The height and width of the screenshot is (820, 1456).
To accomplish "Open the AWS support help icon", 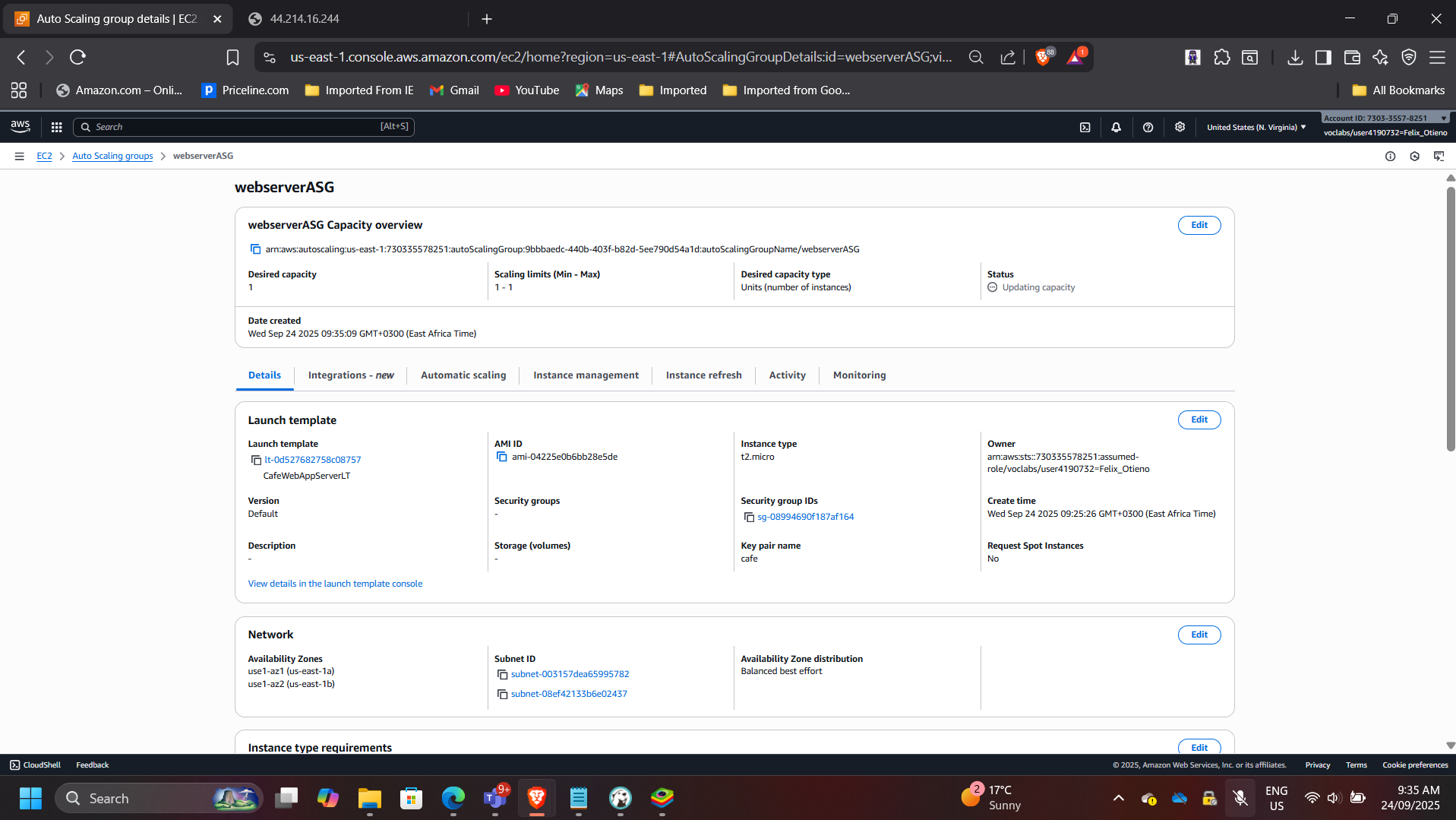I will point(1148,127).
